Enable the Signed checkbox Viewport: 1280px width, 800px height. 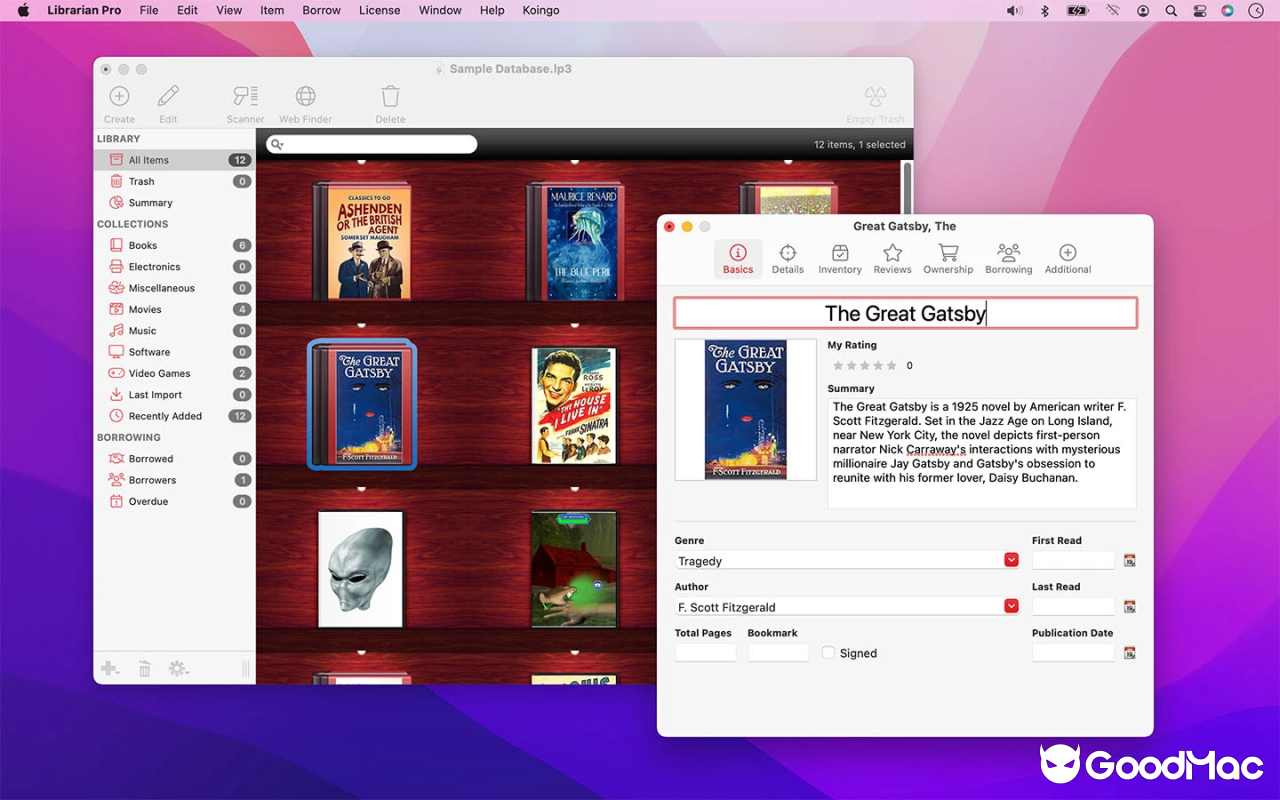click(x=828, y=652)
